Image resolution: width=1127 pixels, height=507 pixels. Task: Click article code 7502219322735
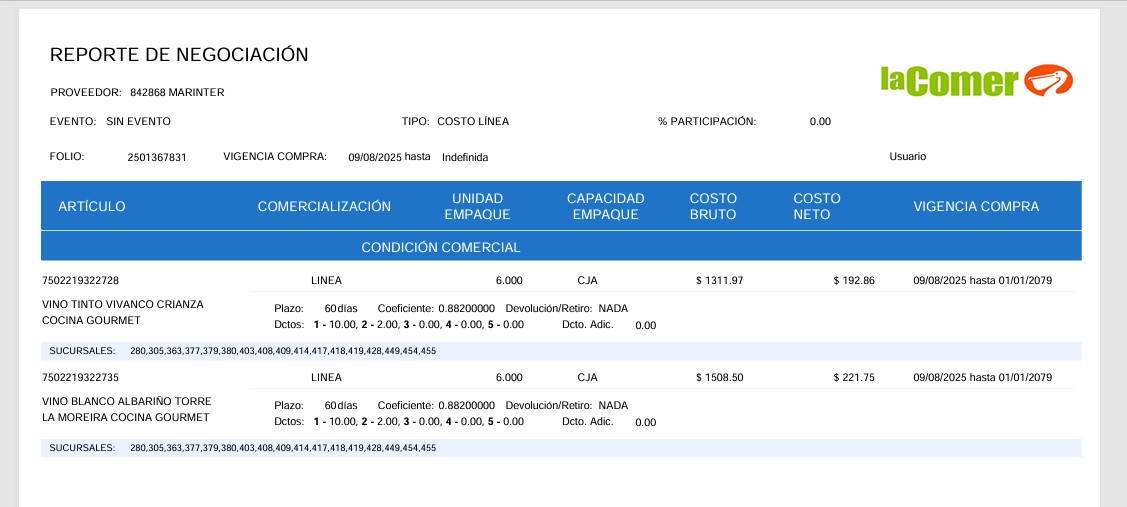click(x=81, y=378)
